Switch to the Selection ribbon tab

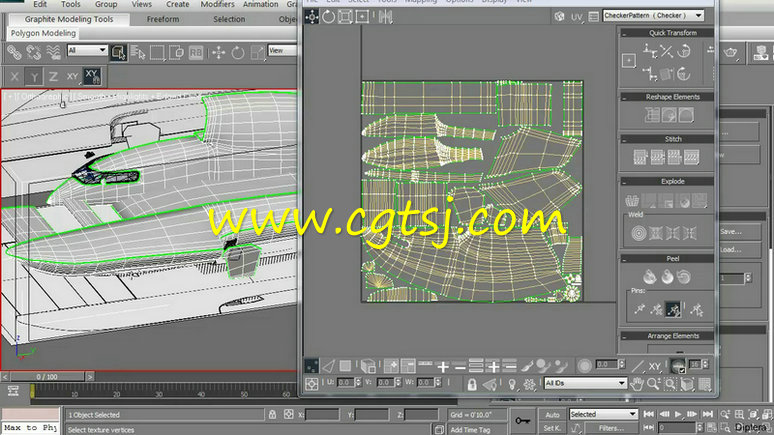229,19
